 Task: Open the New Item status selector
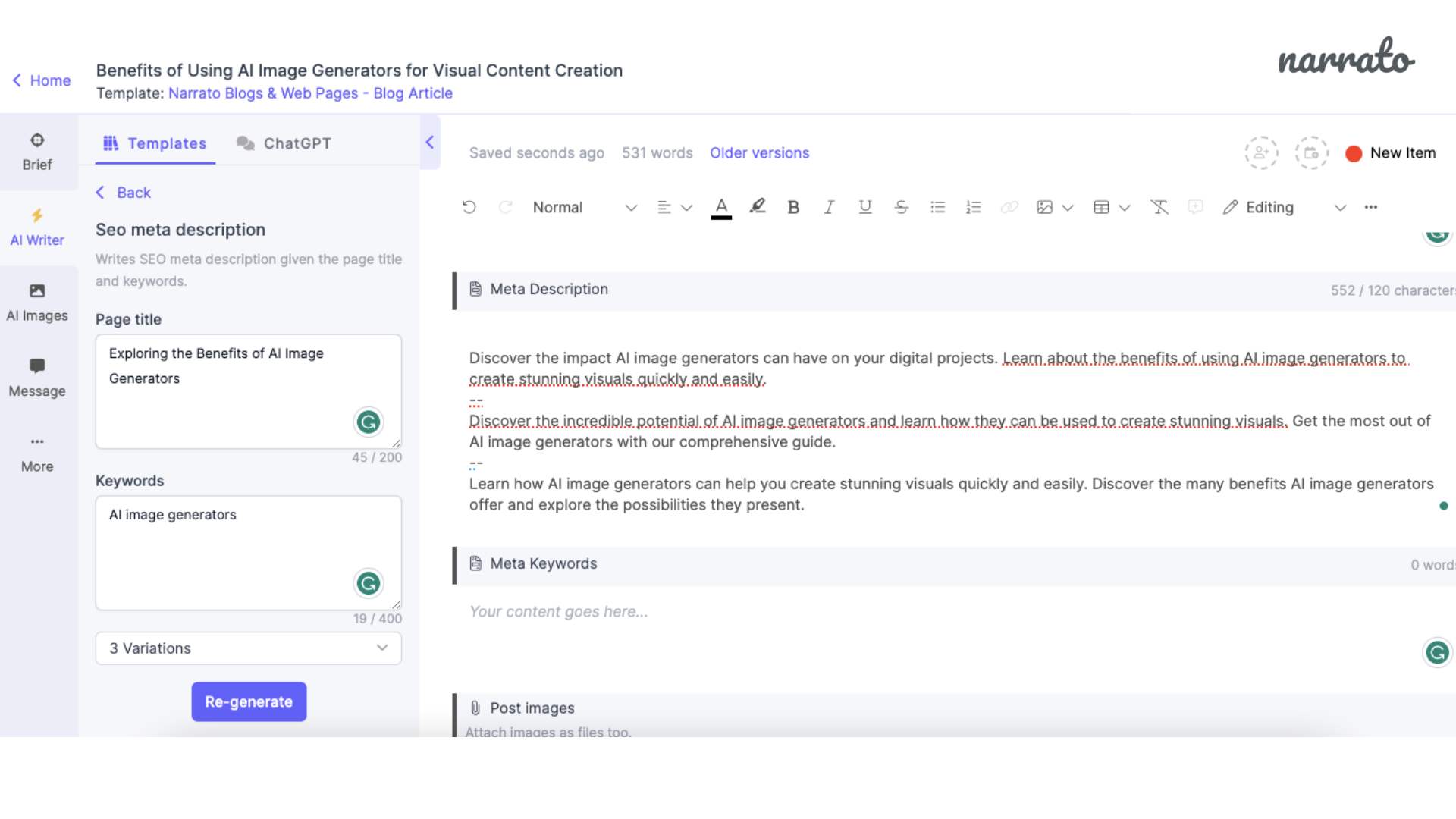tap(1391, 153)
